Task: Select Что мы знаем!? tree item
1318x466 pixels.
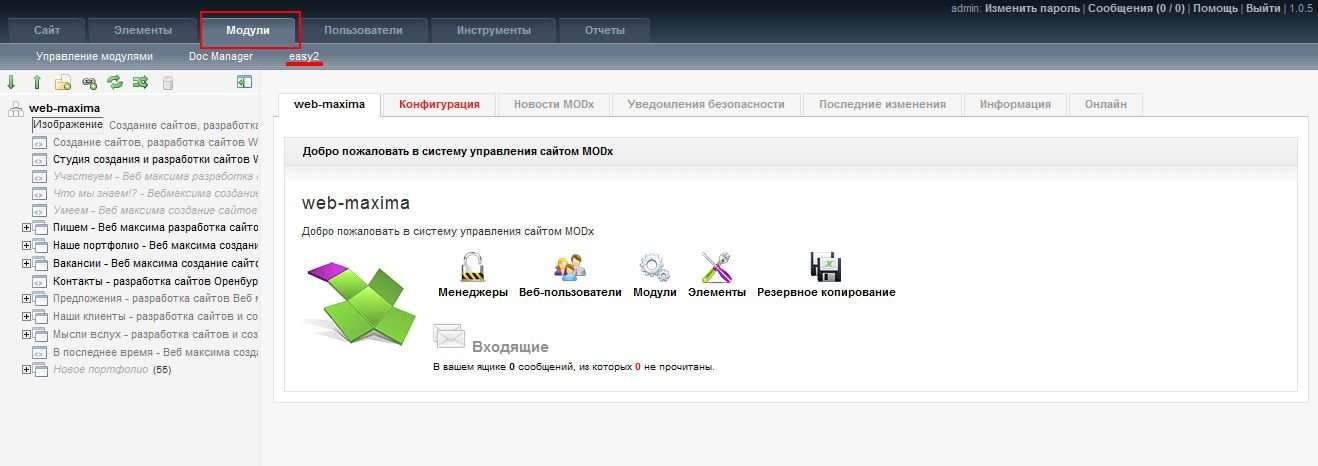Action: (155, 194)
